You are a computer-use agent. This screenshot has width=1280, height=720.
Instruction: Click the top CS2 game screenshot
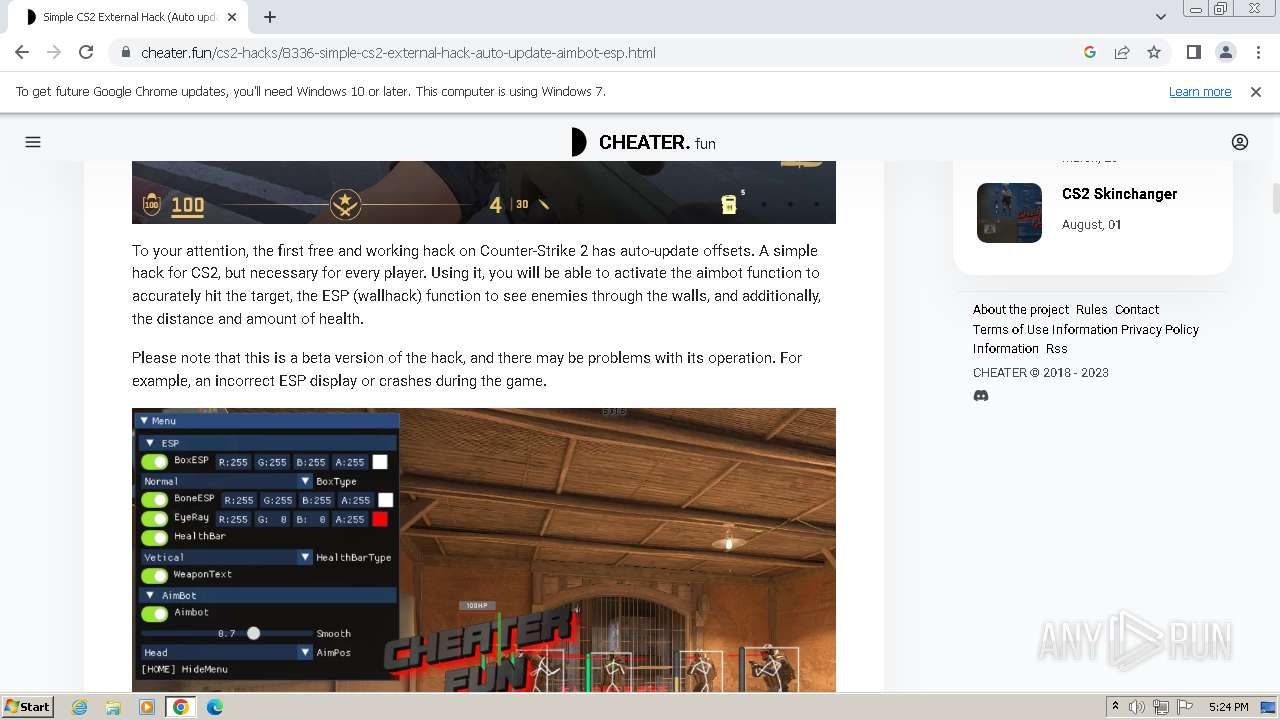[484, 192]
